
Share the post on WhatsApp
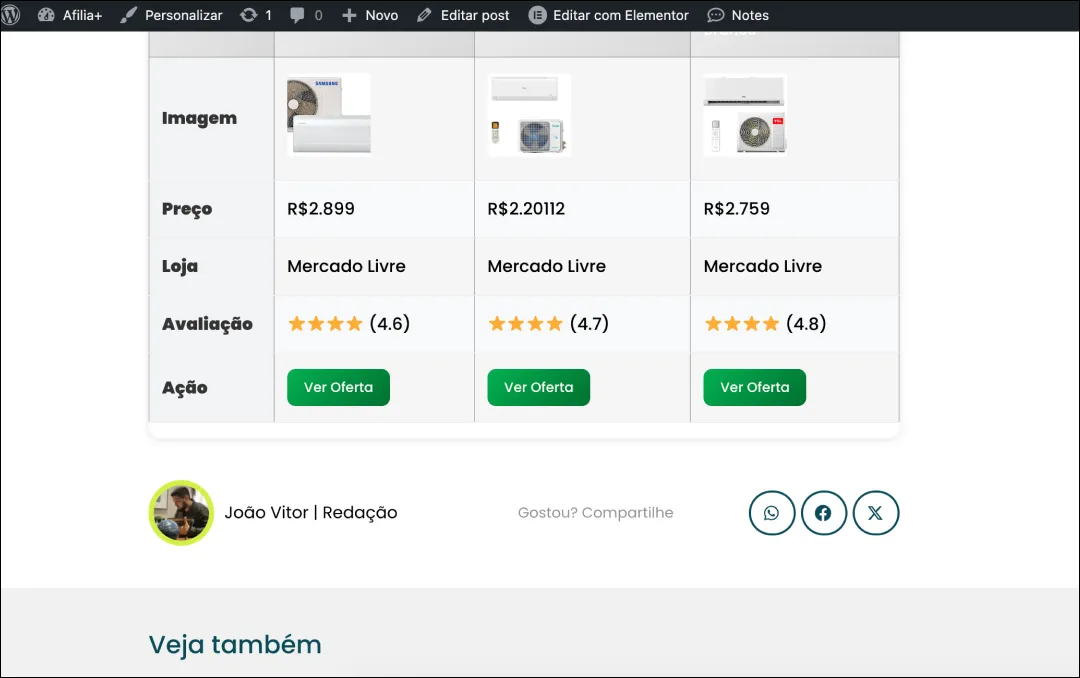(771, 513)
